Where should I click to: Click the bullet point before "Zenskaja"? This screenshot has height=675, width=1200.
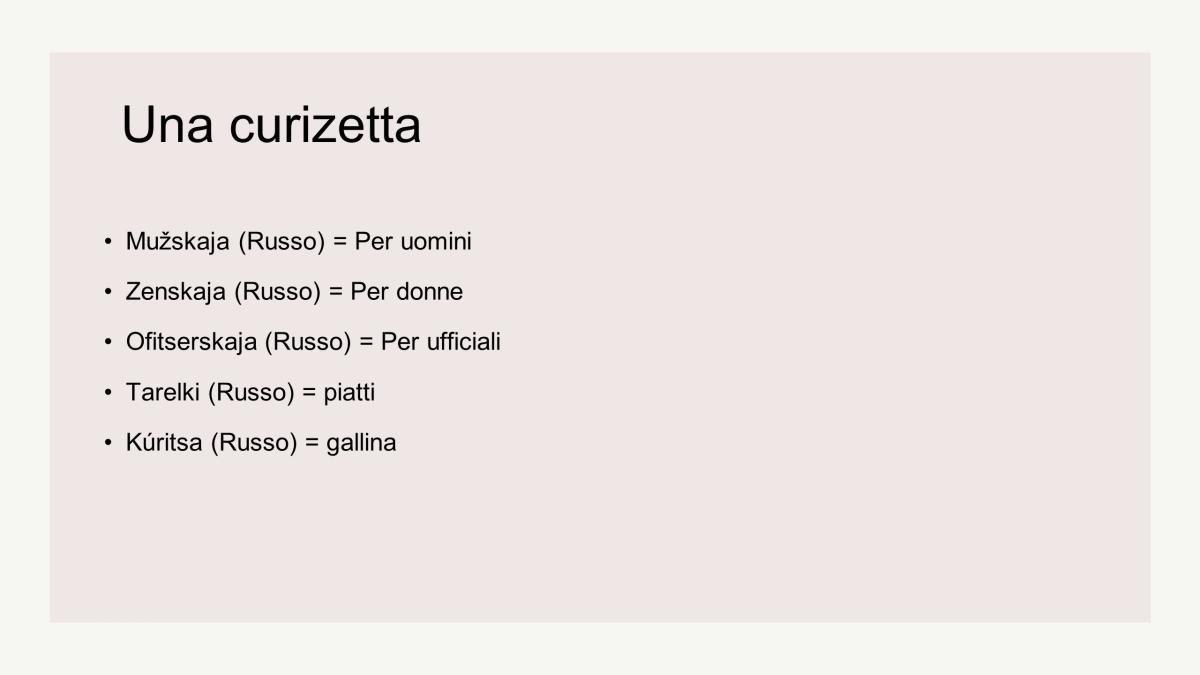pos(107,292)
